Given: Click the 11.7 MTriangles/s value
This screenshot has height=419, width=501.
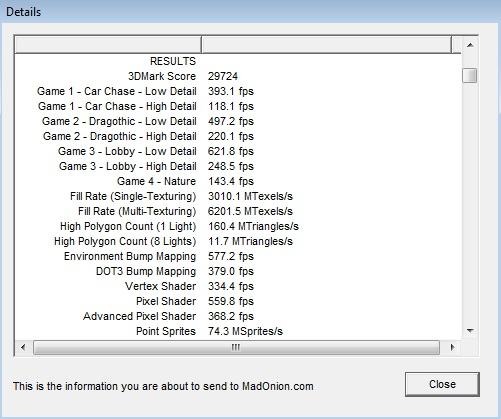Looking at the screenshot, I should coord(250,241).
